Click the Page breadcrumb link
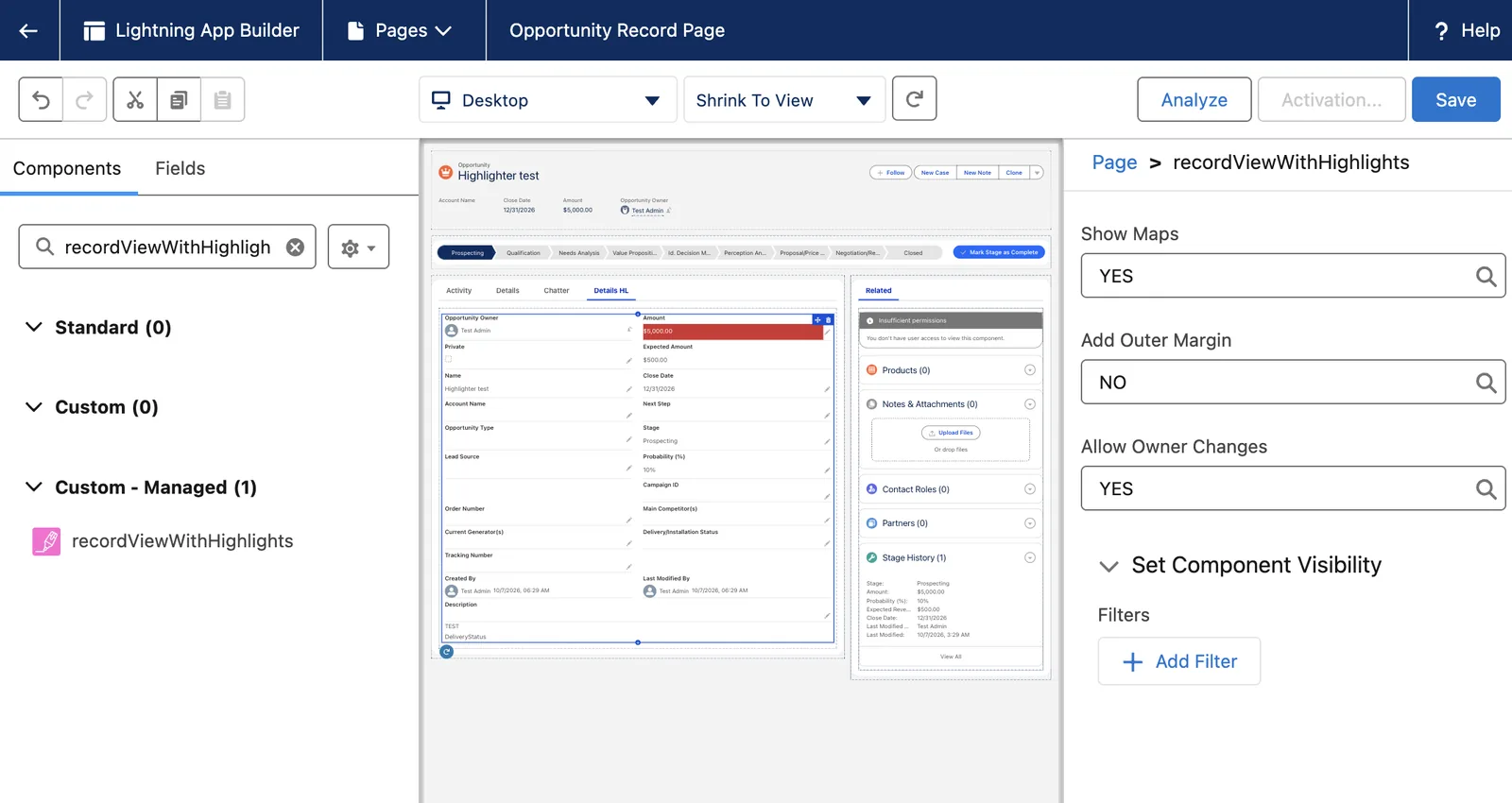The height and width of the screenshot is (803, 1512). [1114, 162]
